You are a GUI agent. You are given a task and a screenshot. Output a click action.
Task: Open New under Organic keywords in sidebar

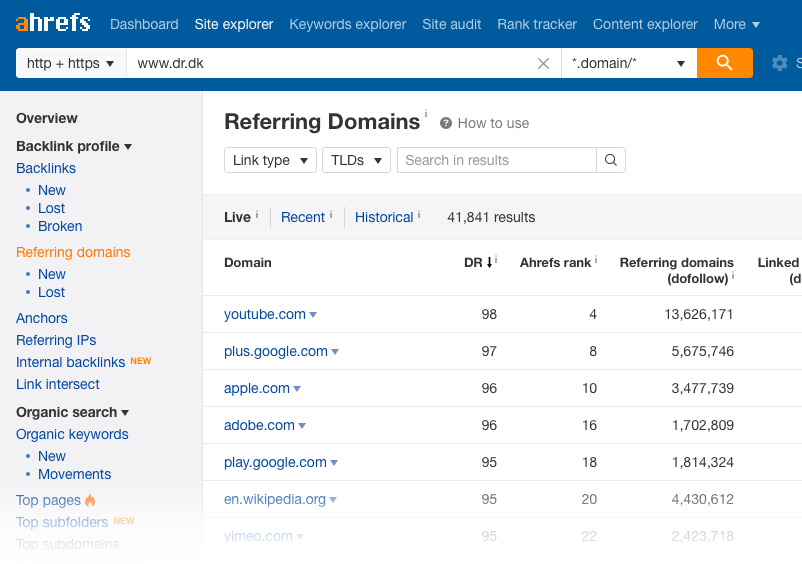52,456
